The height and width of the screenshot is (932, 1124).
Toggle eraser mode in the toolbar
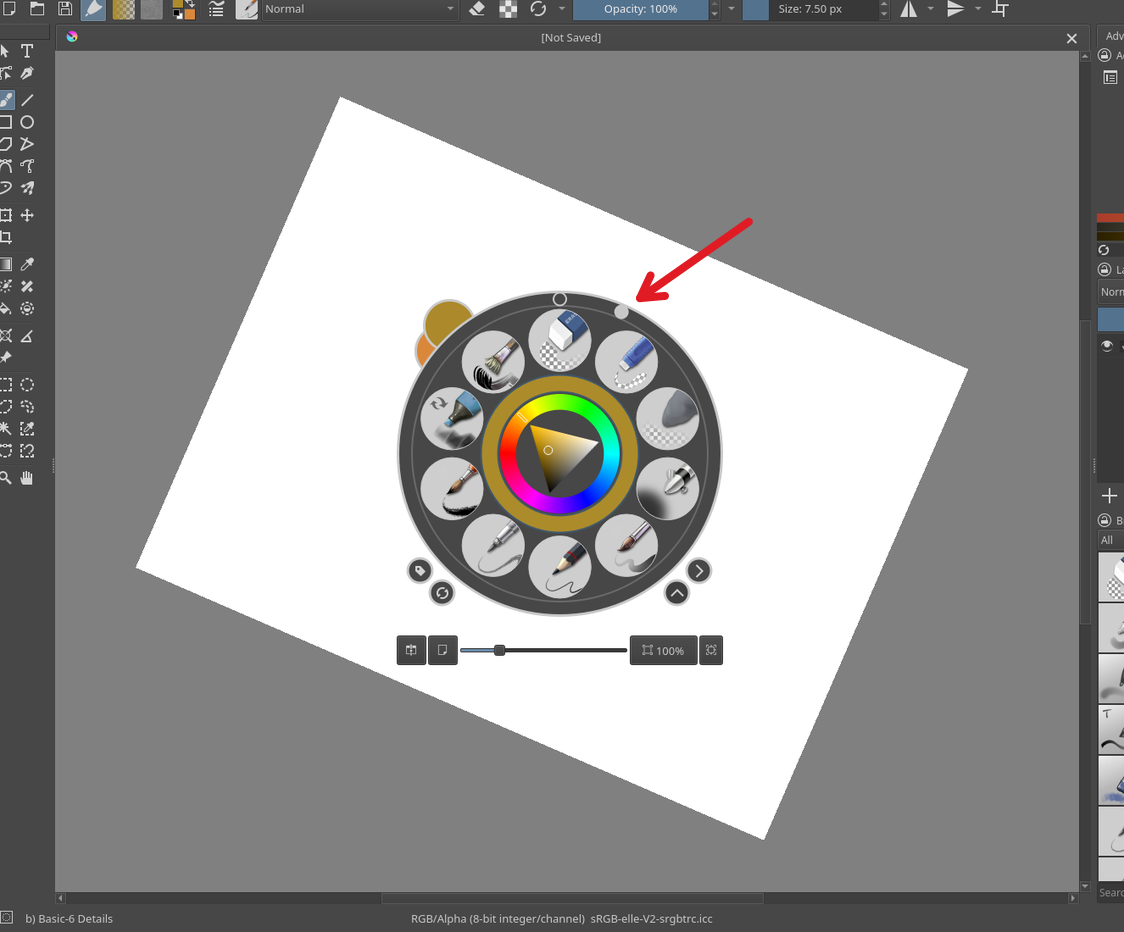(477, 9)
